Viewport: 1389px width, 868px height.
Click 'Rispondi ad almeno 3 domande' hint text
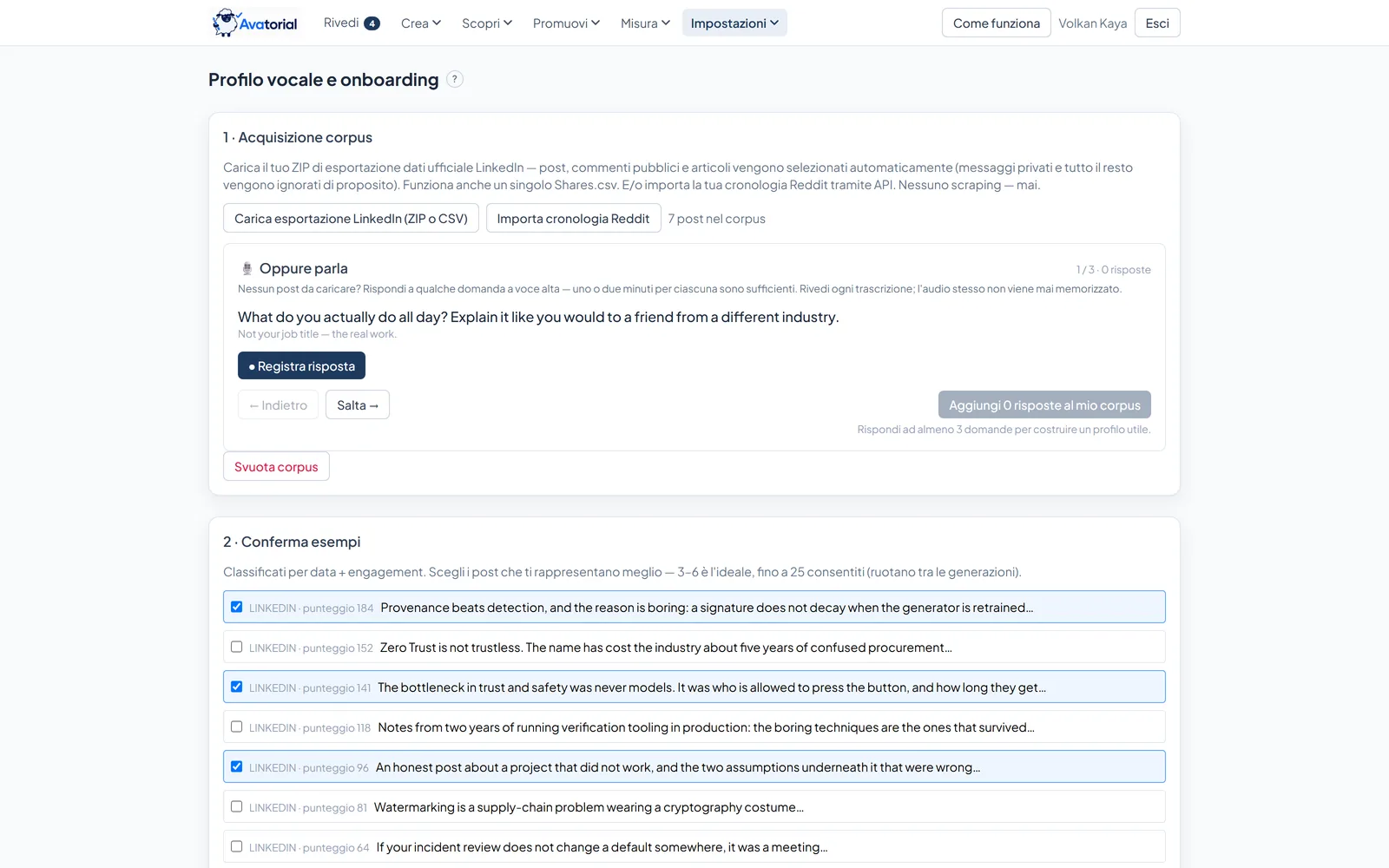click(x=1004, y=430)
